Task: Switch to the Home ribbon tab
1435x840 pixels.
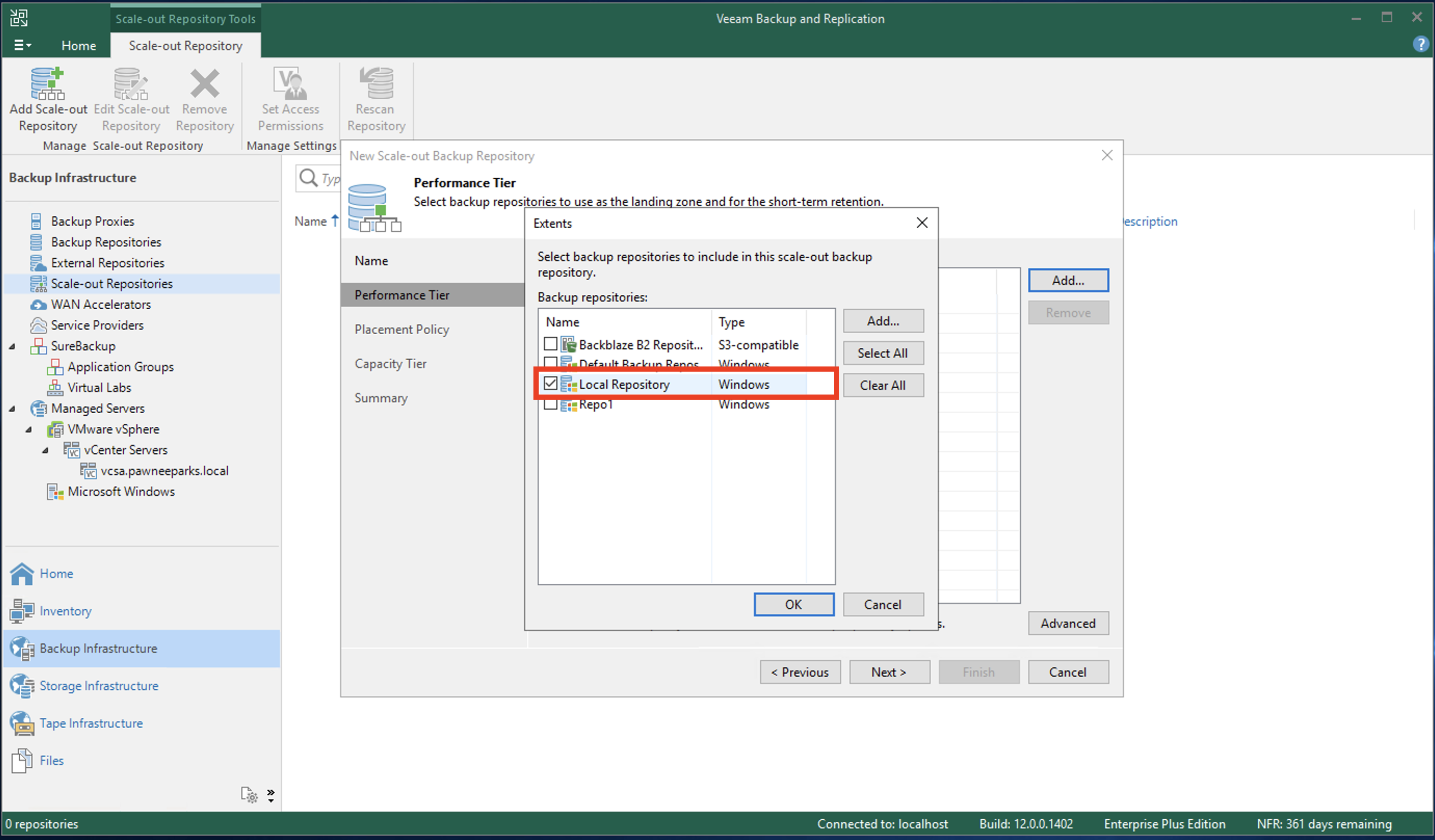Action: pyautogui.click(x=79, y=46)
